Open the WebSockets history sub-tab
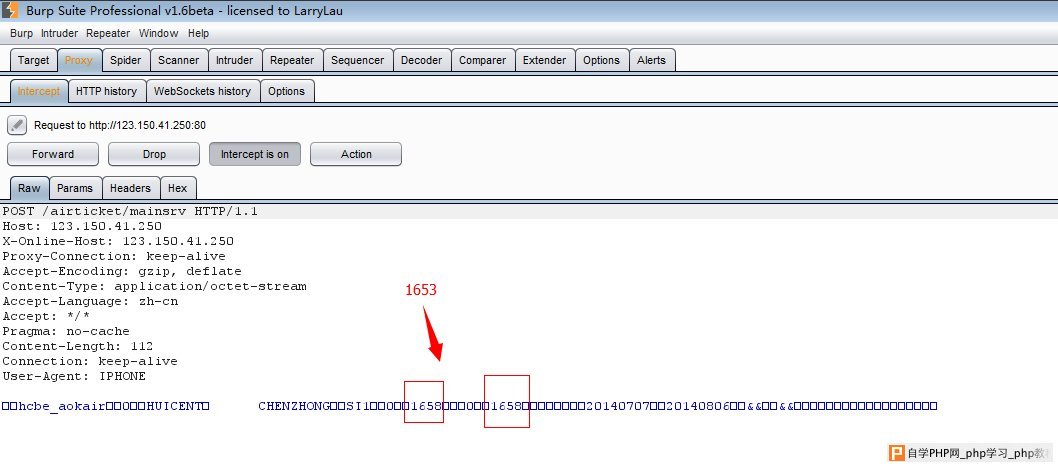This screenshot has width=1058, height=467. [x=202, y=91]
